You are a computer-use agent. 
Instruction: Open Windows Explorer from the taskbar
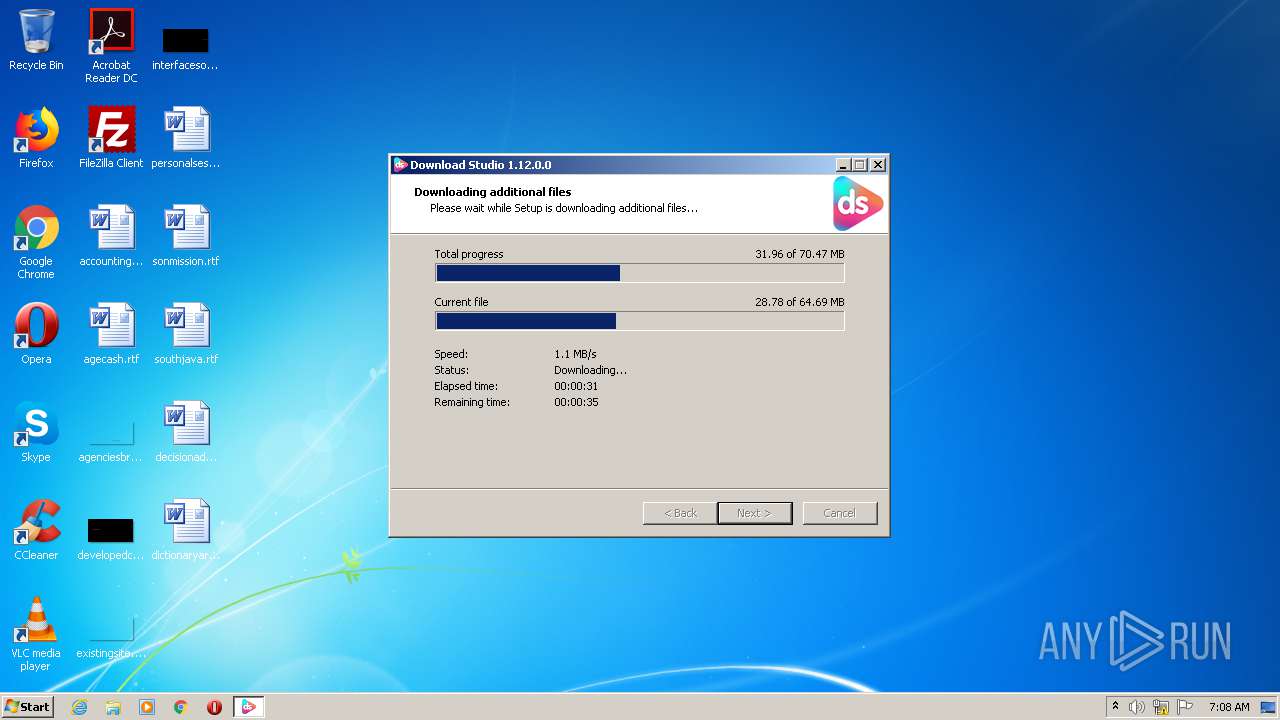coord(113,707)
